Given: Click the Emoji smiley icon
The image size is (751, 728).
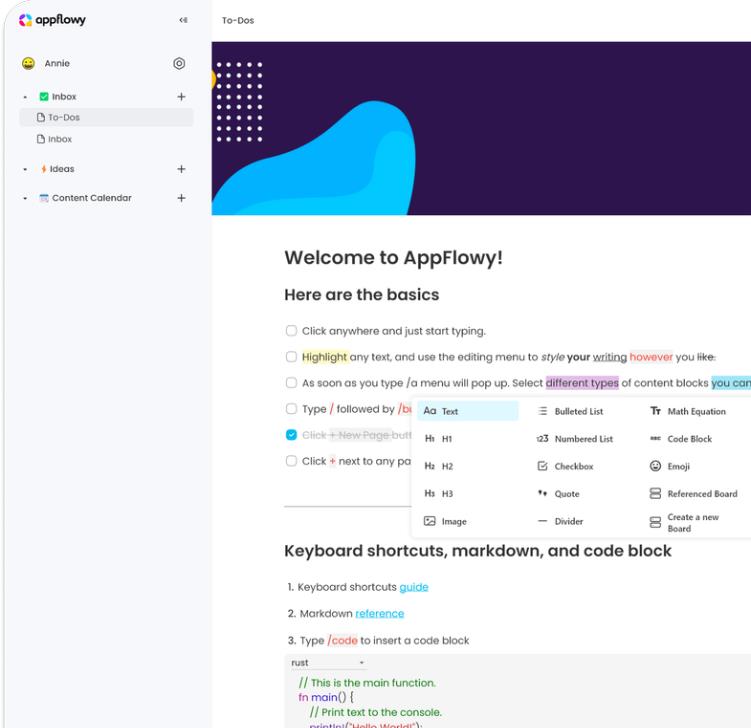Looking at the screenshot, I should tap(655, 466).
